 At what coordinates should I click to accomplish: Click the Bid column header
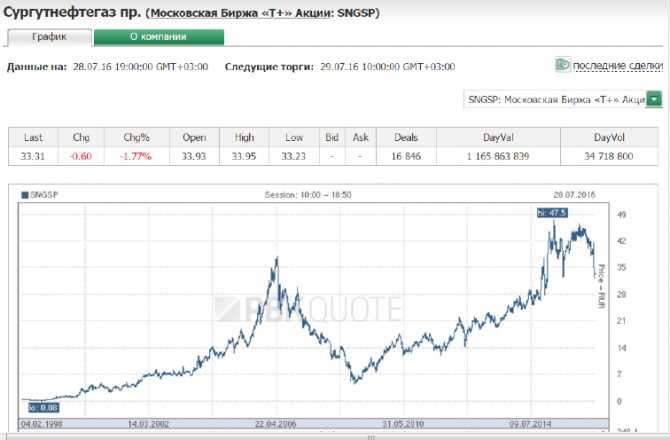332,138
